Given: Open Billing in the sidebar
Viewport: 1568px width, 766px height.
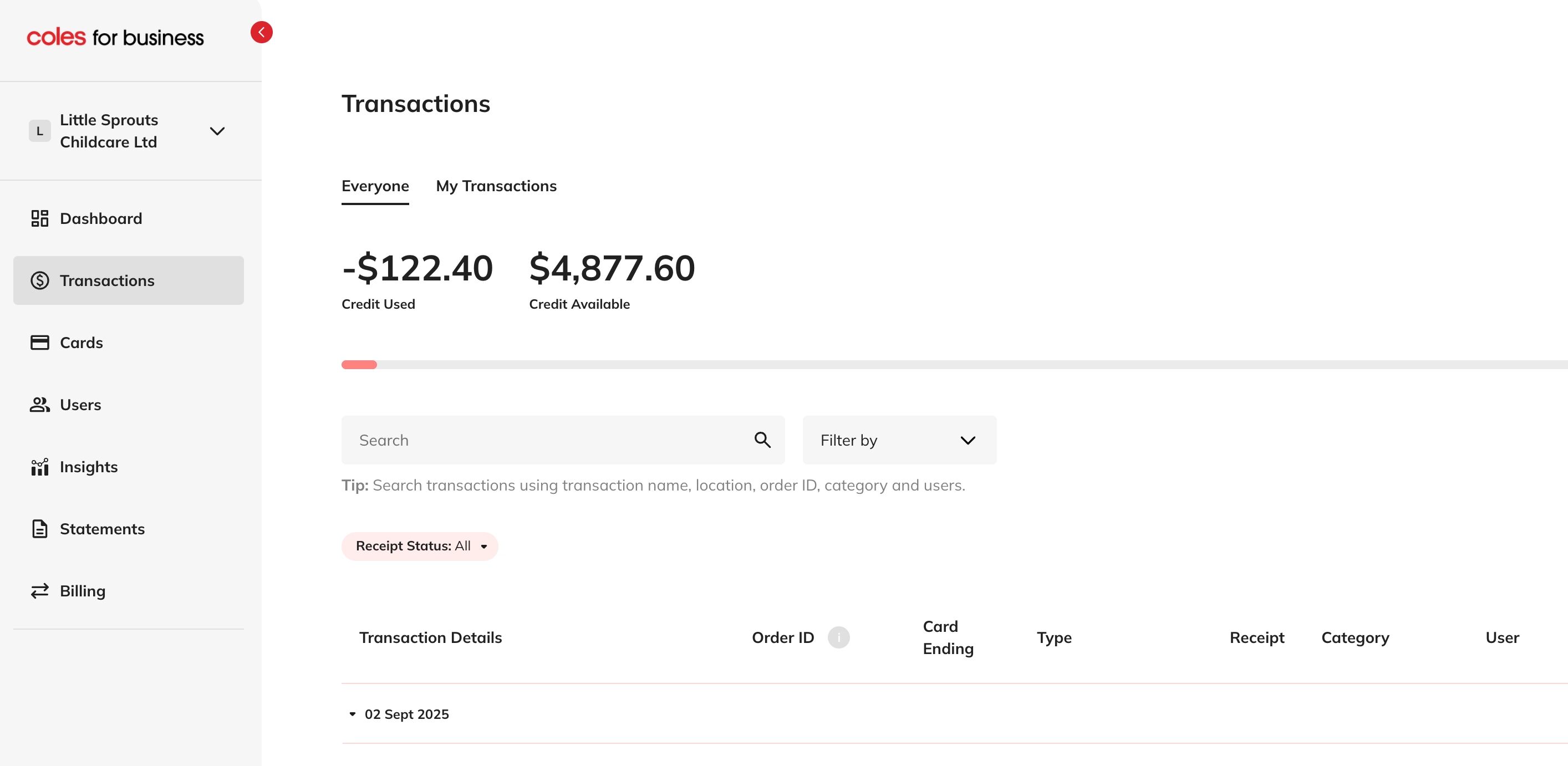Looking at the screenshot, I should (129, 591).
